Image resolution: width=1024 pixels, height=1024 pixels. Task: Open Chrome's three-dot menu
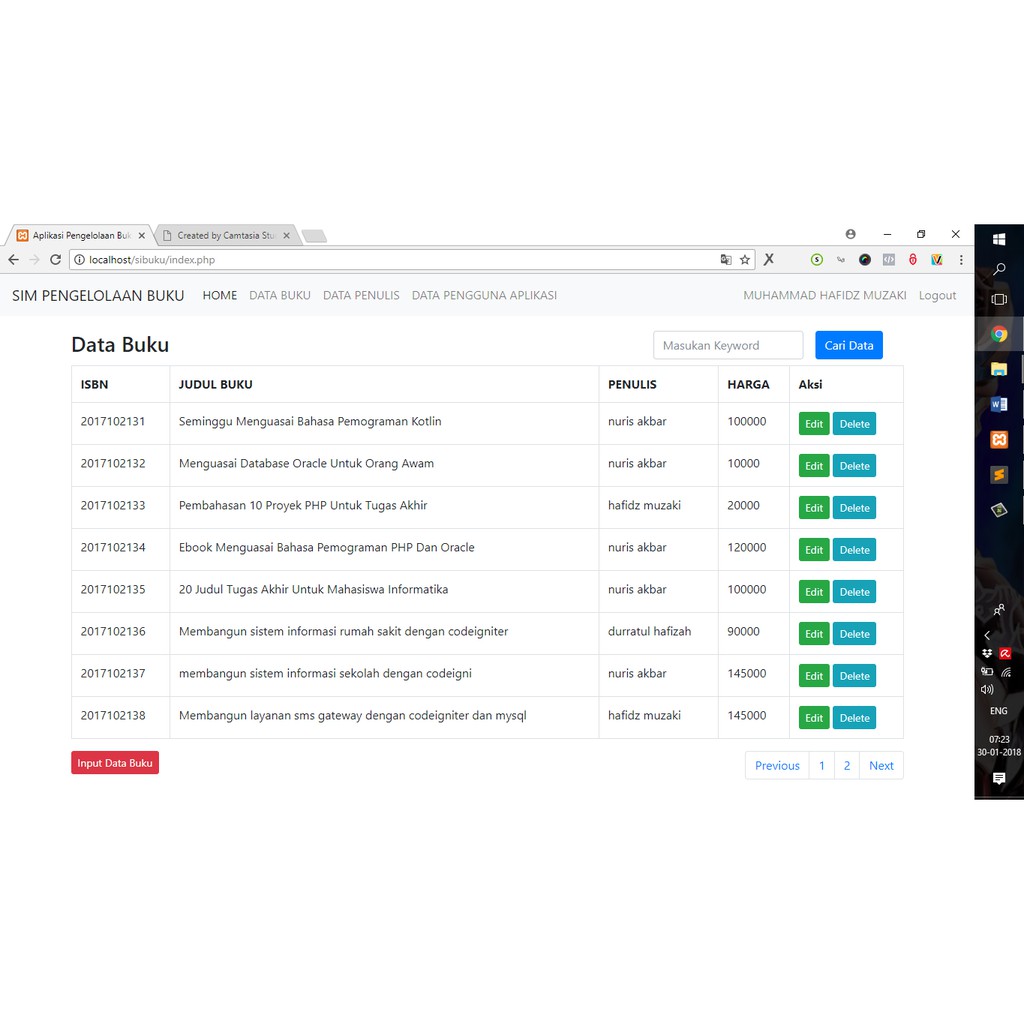coord(961,260)
